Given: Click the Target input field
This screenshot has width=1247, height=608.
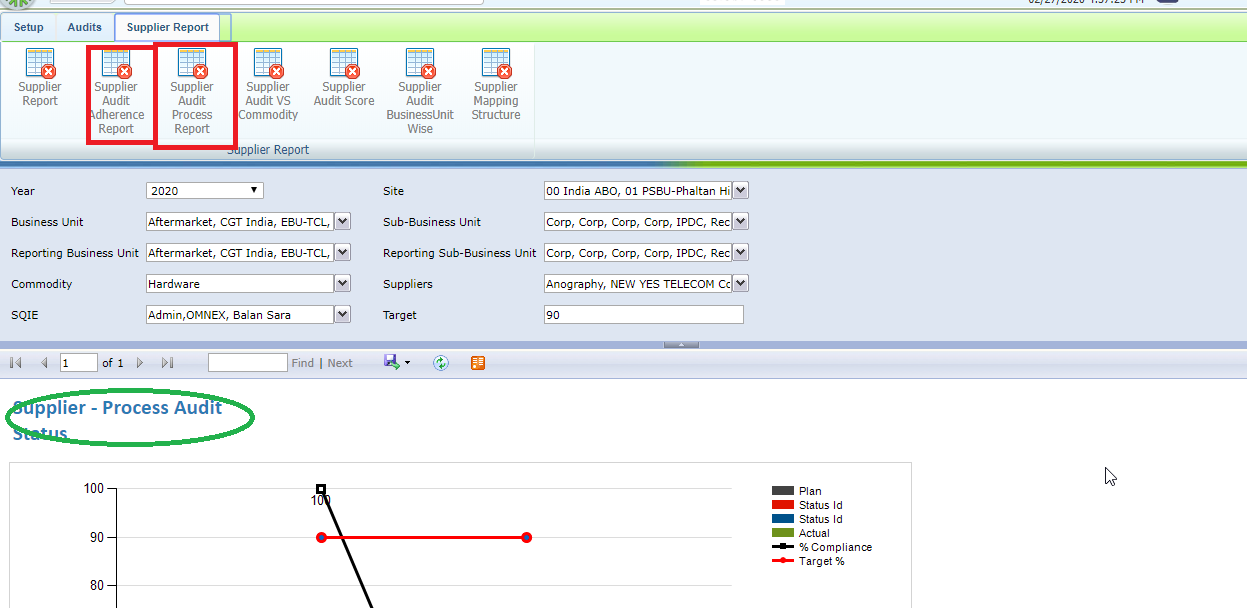Looking at the screenshot, I should click(x=644, y=315).
